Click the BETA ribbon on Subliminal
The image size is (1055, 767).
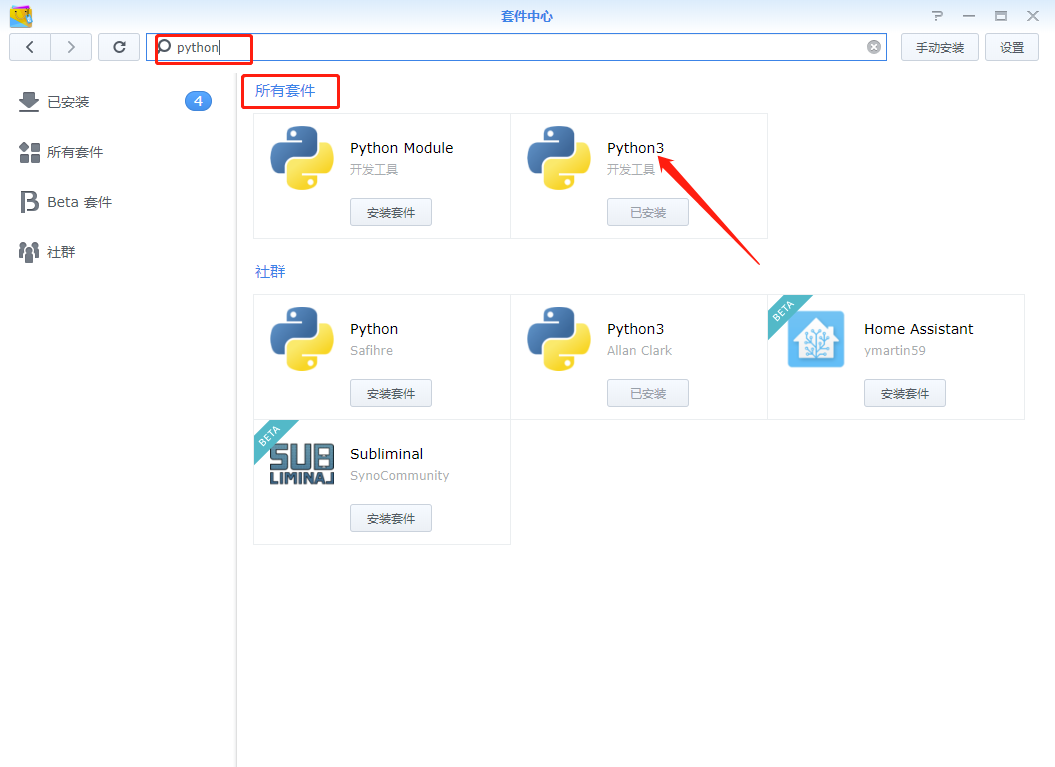click(270, 436)
